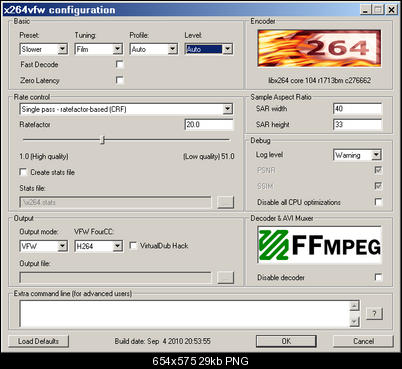Open the Profile dropdown set to Auto
Viewport: 402px width, 369px height.
[x=154, y=49]
